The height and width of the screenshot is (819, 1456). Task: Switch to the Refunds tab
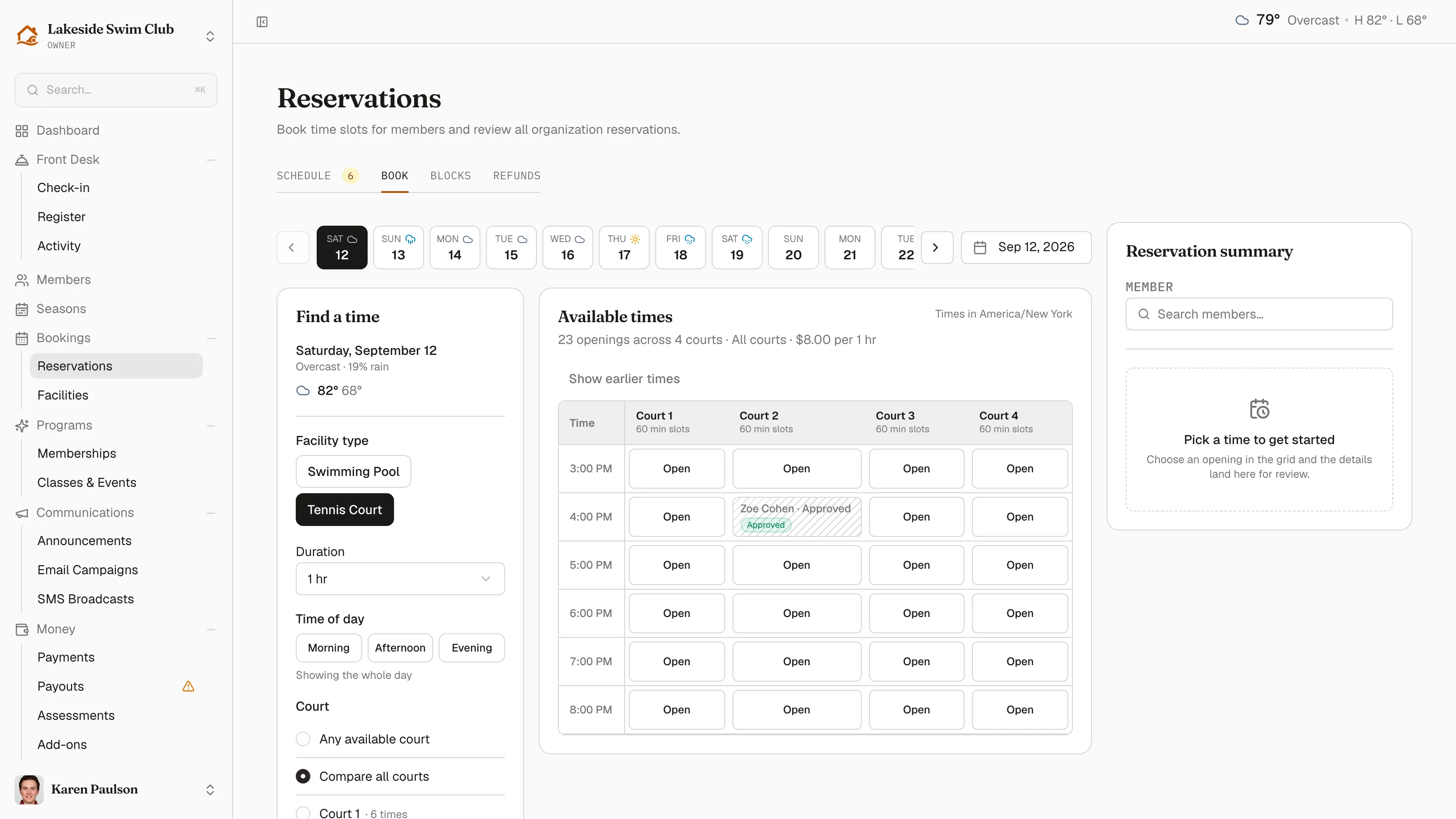point(516,176)
